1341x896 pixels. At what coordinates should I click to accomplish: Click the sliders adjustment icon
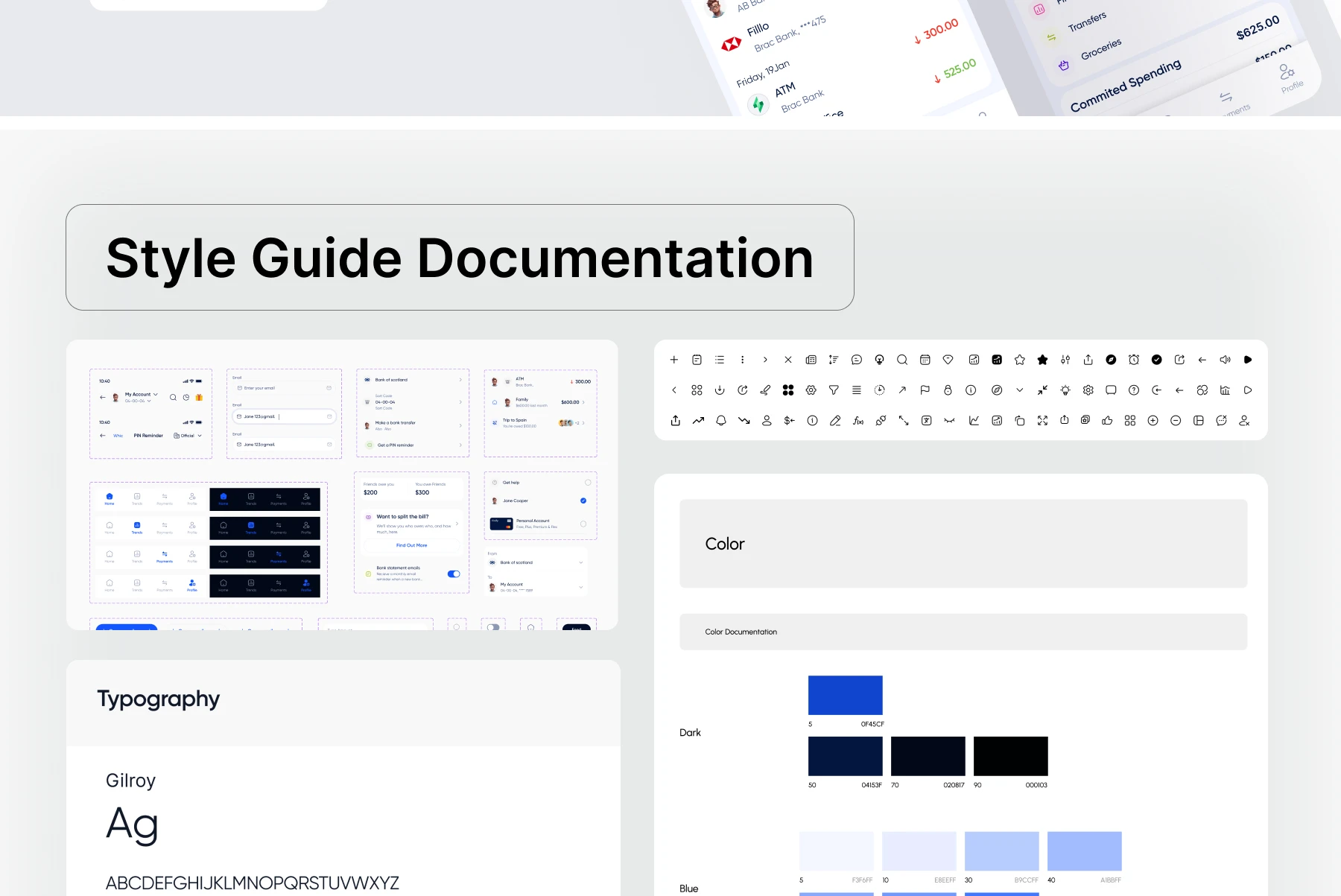(x=1065, y=360)
